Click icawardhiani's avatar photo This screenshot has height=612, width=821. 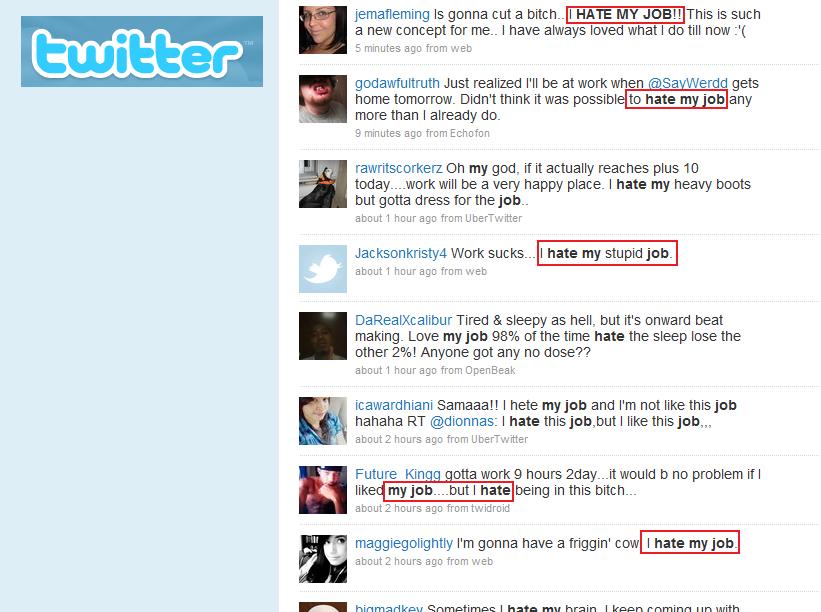pos(323,420)
